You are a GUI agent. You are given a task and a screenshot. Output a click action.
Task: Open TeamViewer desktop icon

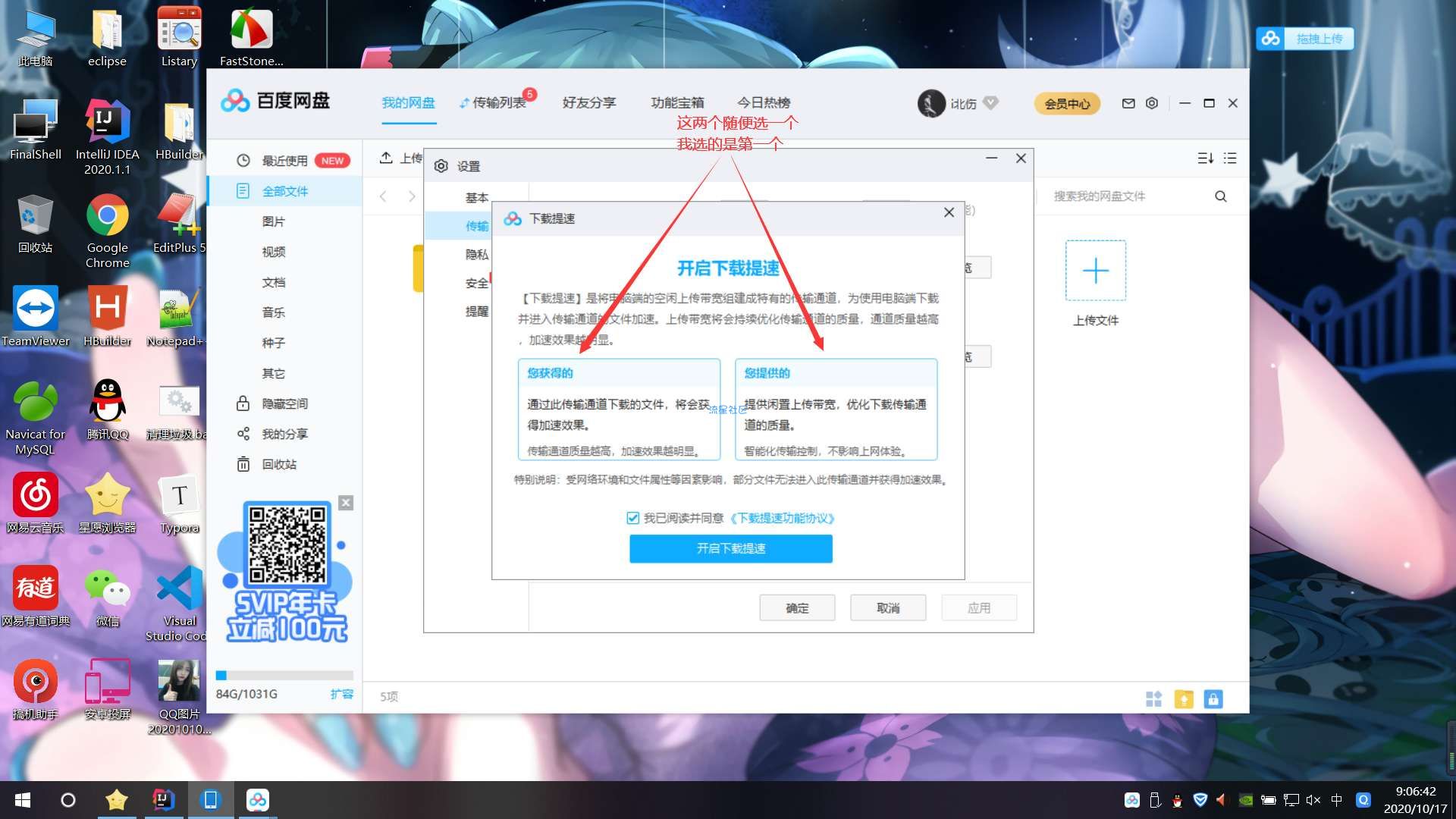[36, 317]
